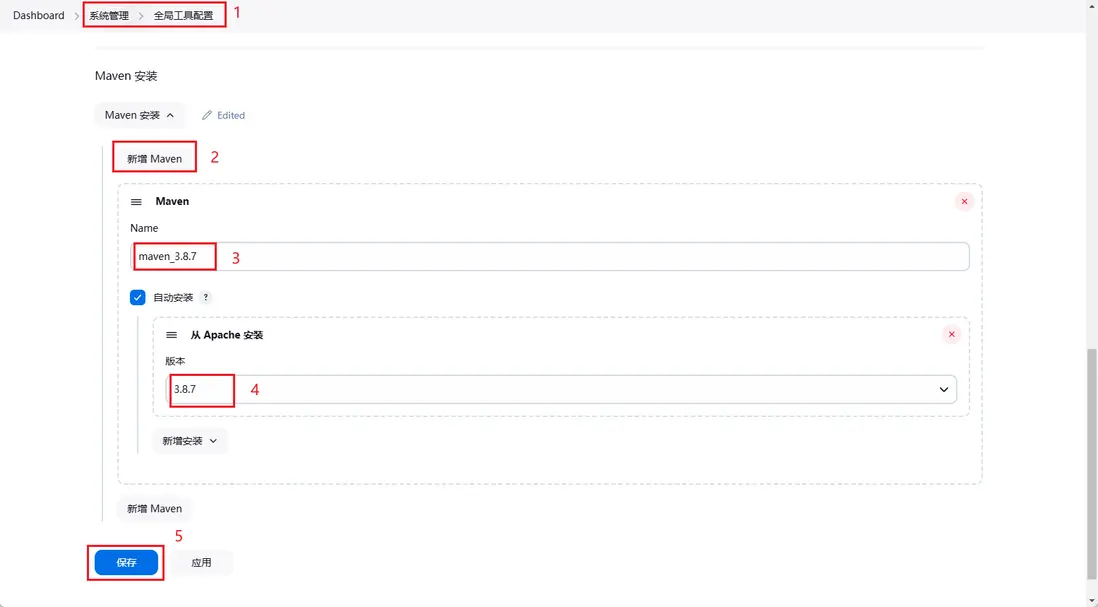Delete the Maven installation with red X

click(x=964, y=202)
